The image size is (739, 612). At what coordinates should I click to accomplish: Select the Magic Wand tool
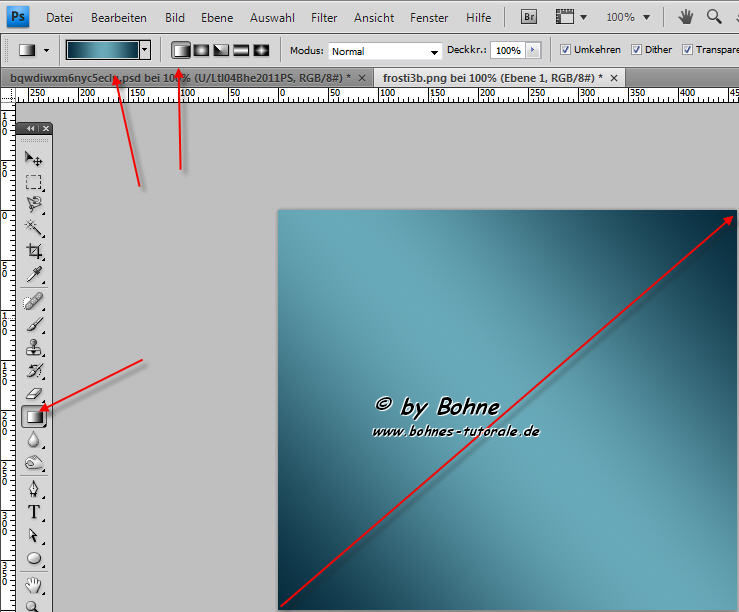point(34,228)
